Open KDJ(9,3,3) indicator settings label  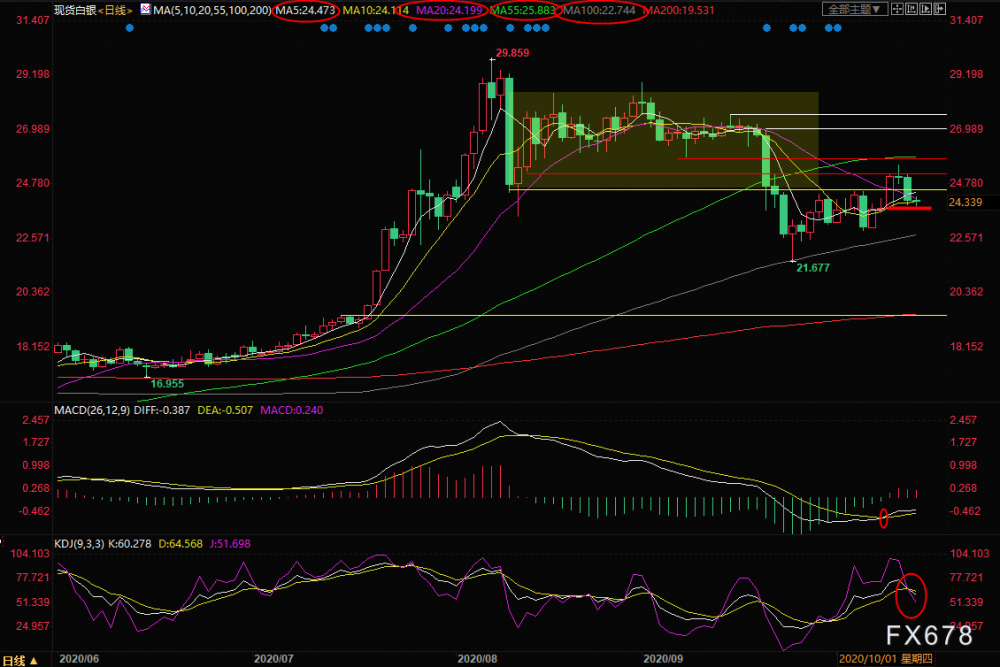pos(80,544)
